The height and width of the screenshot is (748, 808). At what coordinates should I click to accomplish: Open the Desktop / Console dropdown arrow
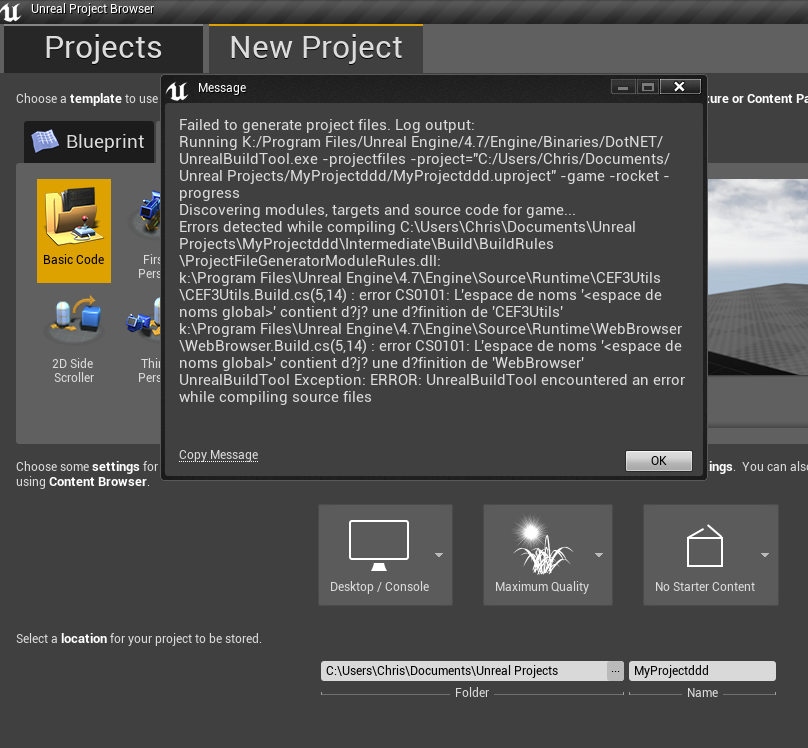(x=439, y=555)
